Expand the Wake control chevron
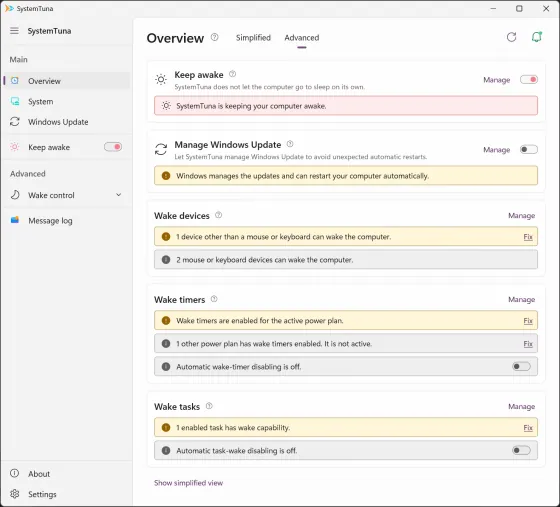Viewport: 560px width, 507px height. [x=119, y=195]
